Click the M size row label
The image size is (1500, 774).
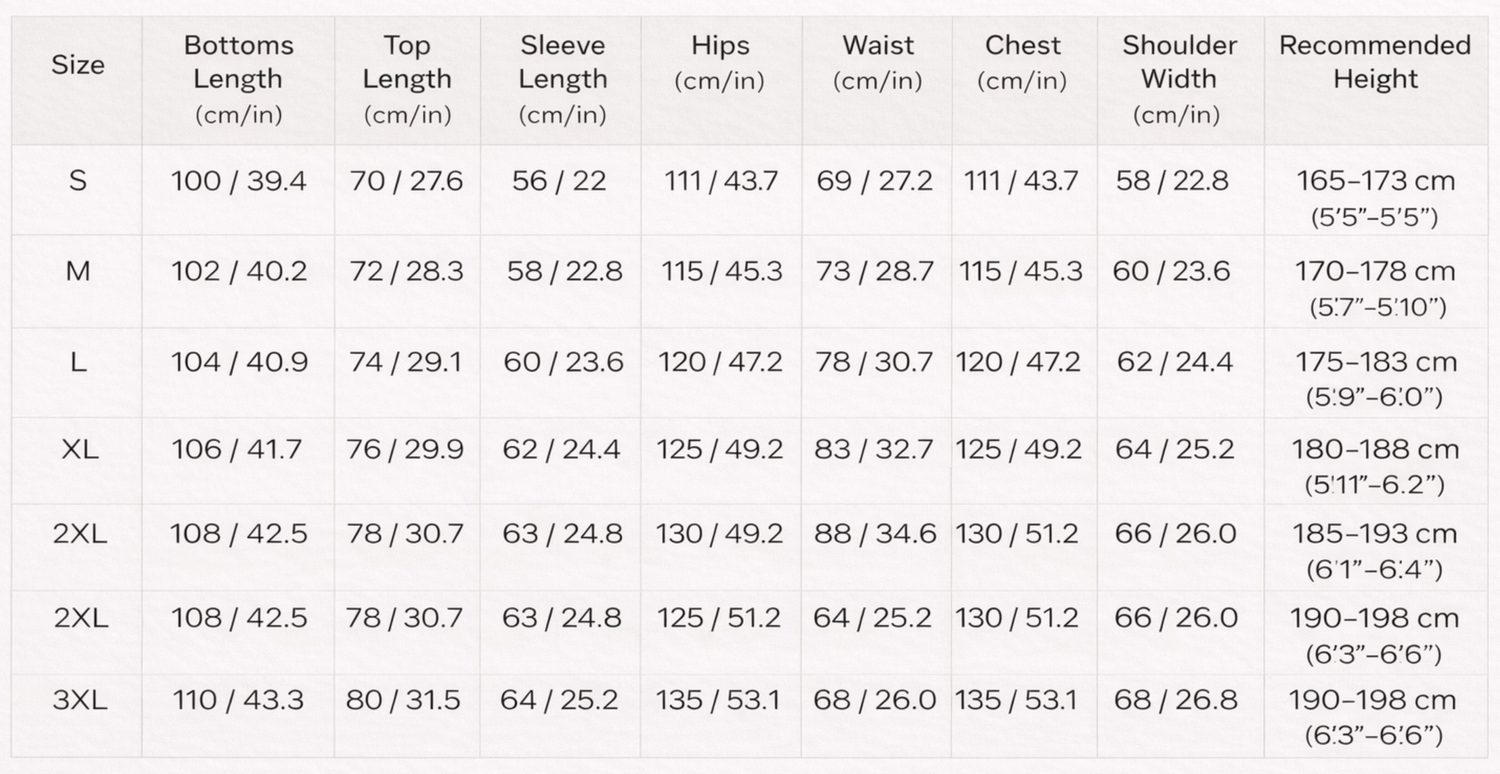click(x=78, y=272)
